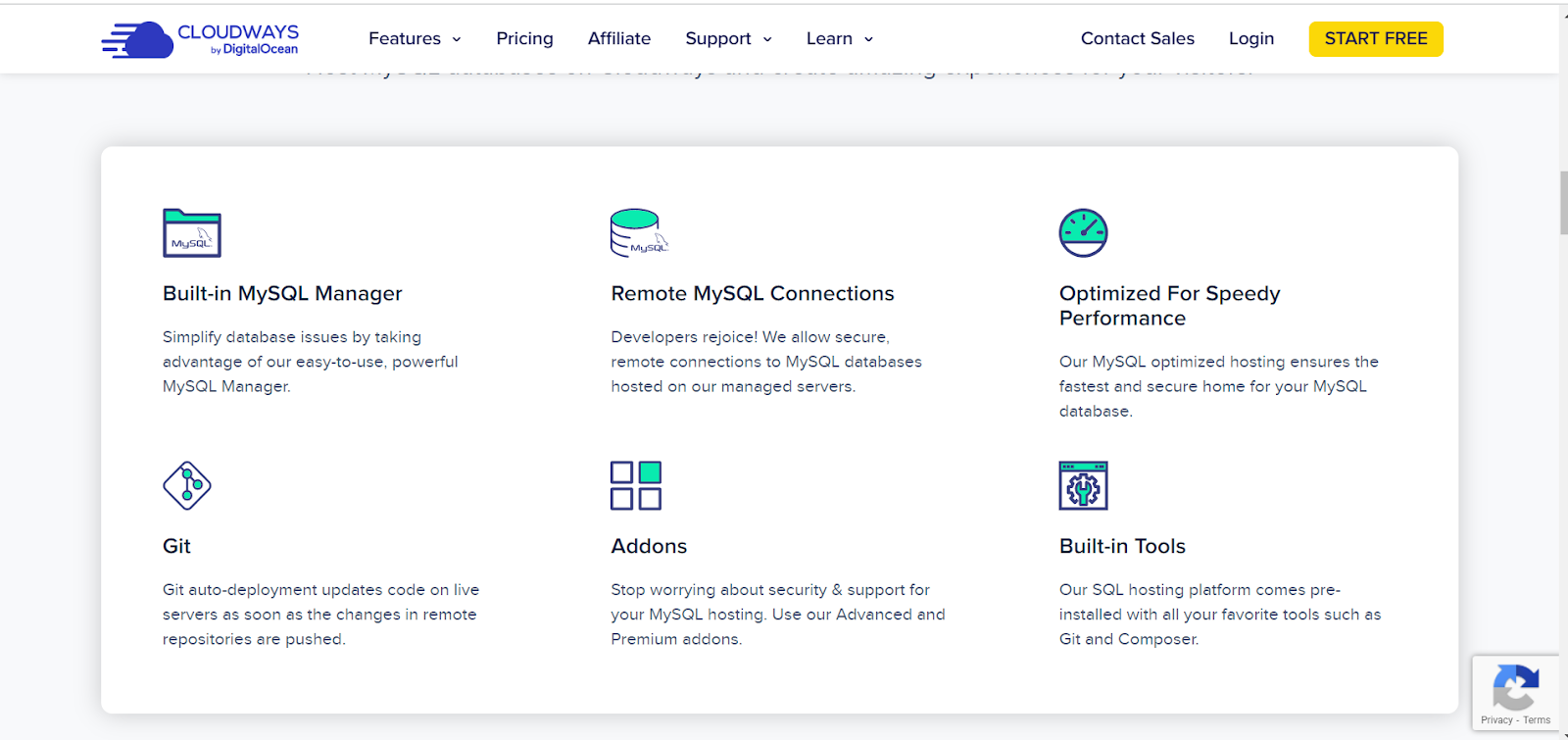The width and height of the screenshot is (1568, 740).
Task: Expand the Features dropdown menu
Action: pos(415,39)
